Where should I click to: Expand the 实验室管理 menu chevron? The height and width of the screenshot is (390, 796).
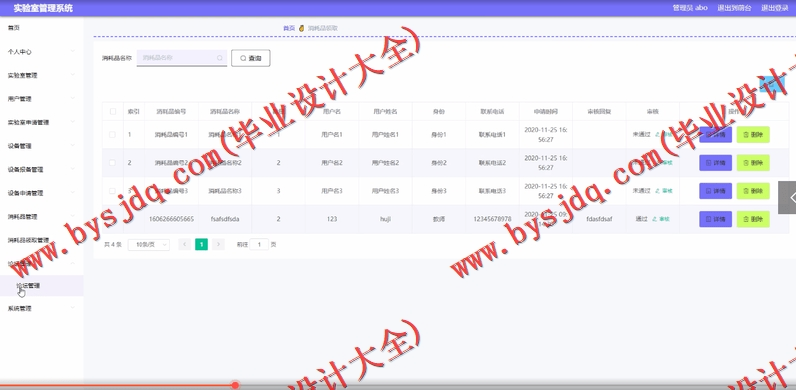[73, 75]
